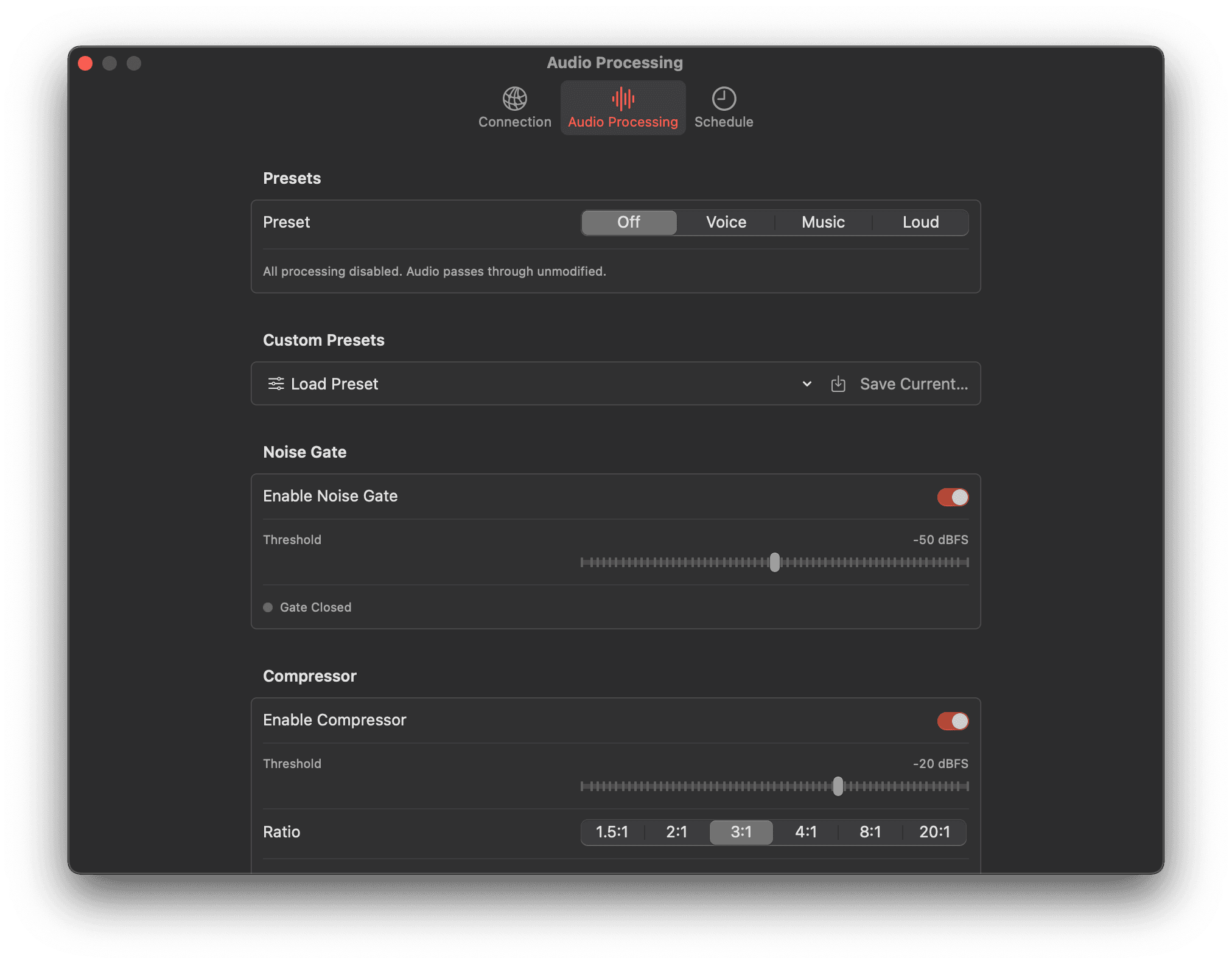This screenshot has width=1232, height=964.
Task: Click the Compressor section heading
Action: click(x=309, y=676)
